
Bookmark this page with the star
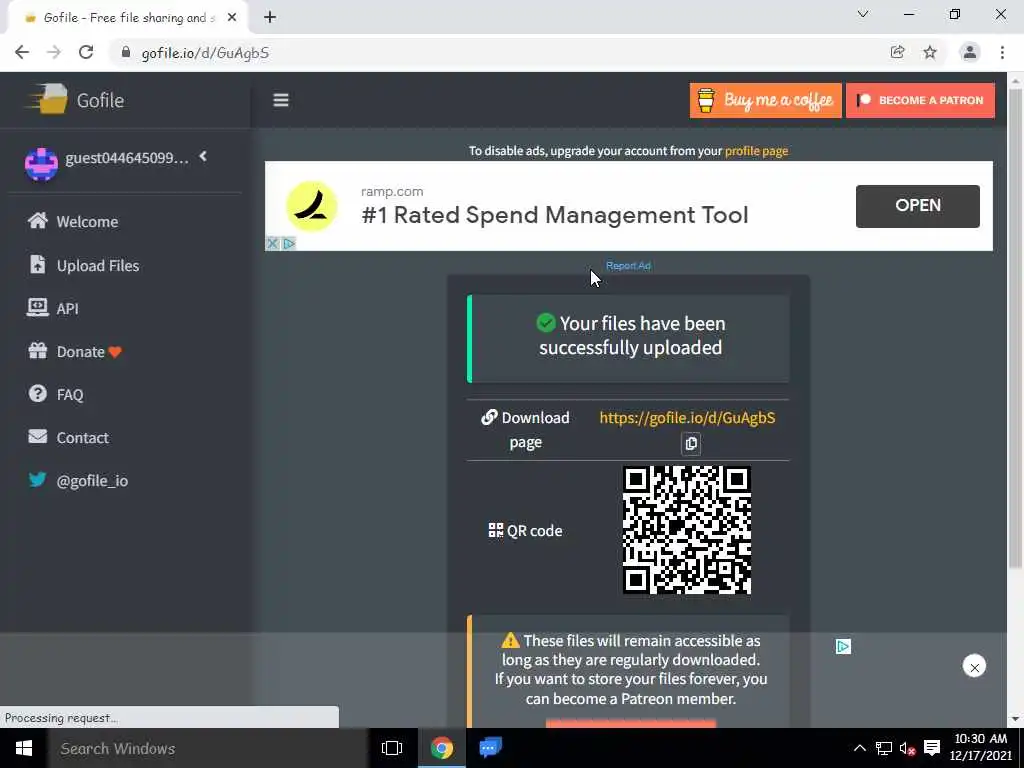point(930,52)
